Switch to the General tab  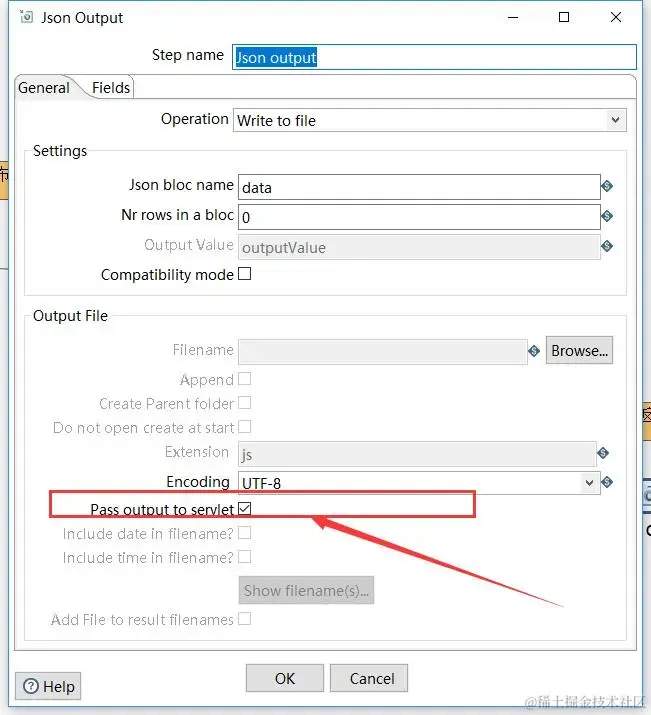tap(44, 88)
